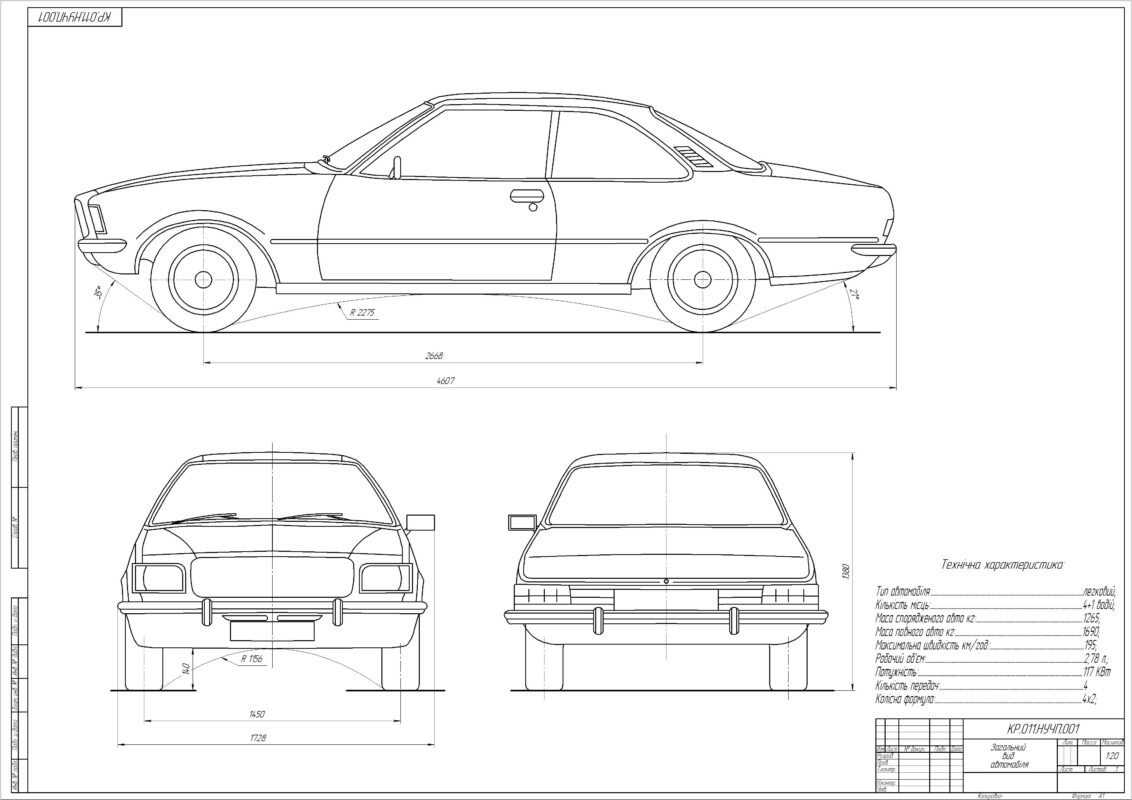
Task: Click the title block code КР.011.НУЧП.001
Action: click(x=1043, y=729)
